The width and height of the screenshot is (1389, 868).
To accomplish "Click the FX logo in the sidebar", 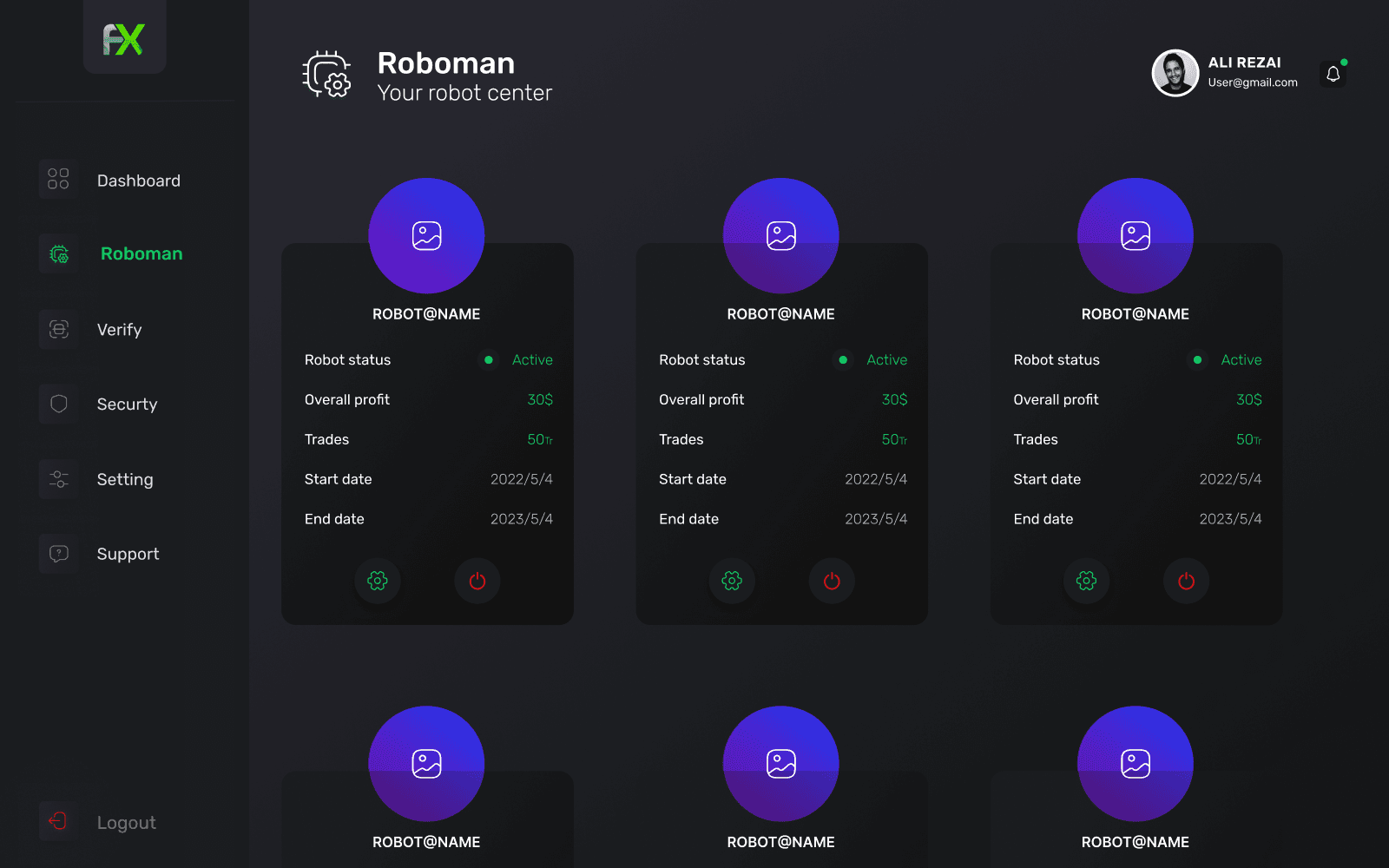I will coord(123,40).
